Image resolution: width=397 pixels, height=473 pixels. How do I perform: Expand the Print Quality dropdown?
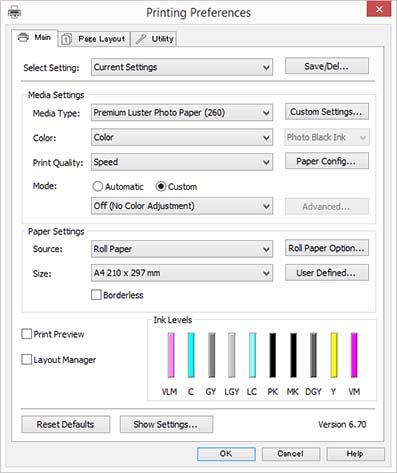point(182,162)
